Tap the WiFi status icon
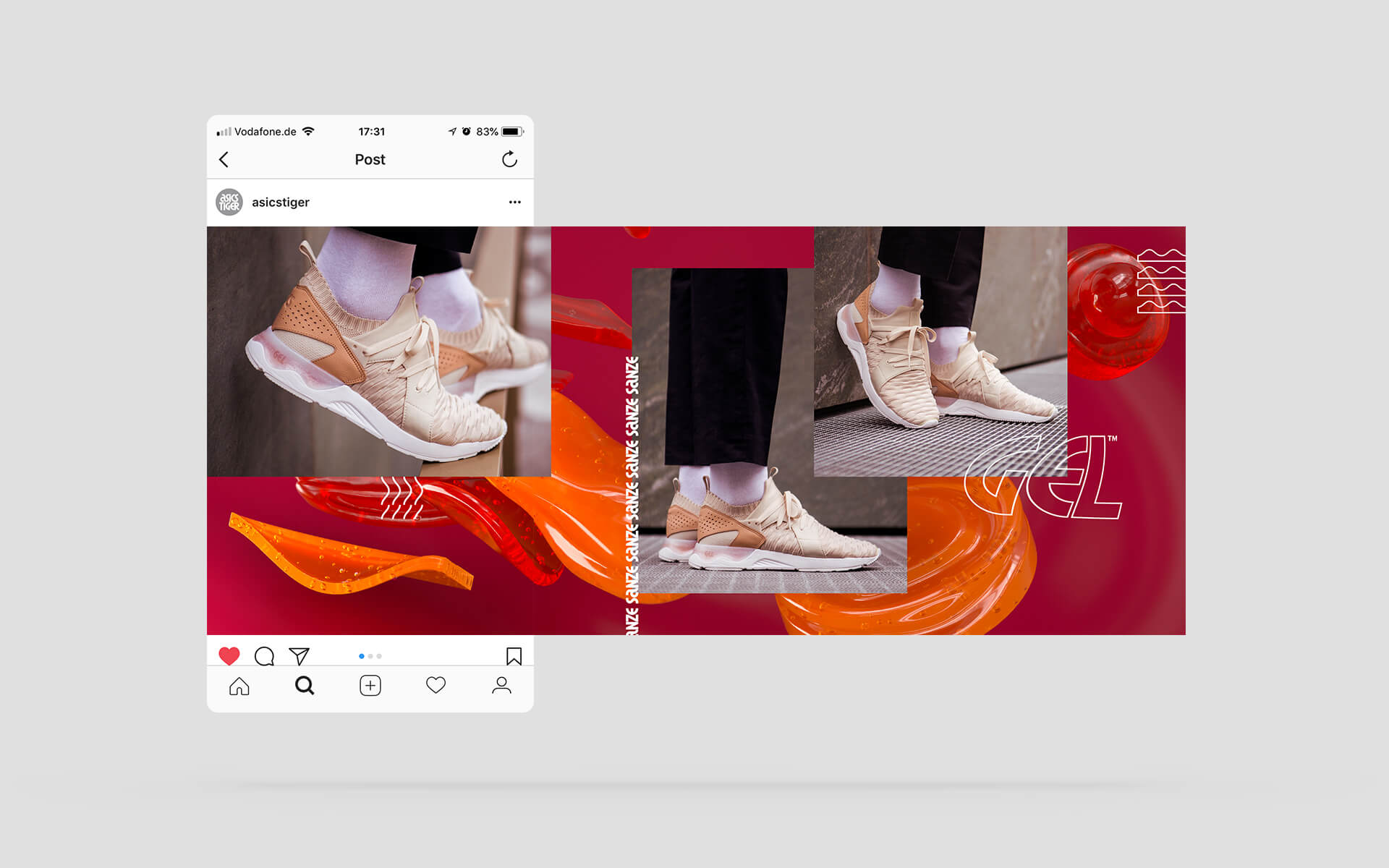Viewport: 1389px width, 868px height. [x=308, y=131]
